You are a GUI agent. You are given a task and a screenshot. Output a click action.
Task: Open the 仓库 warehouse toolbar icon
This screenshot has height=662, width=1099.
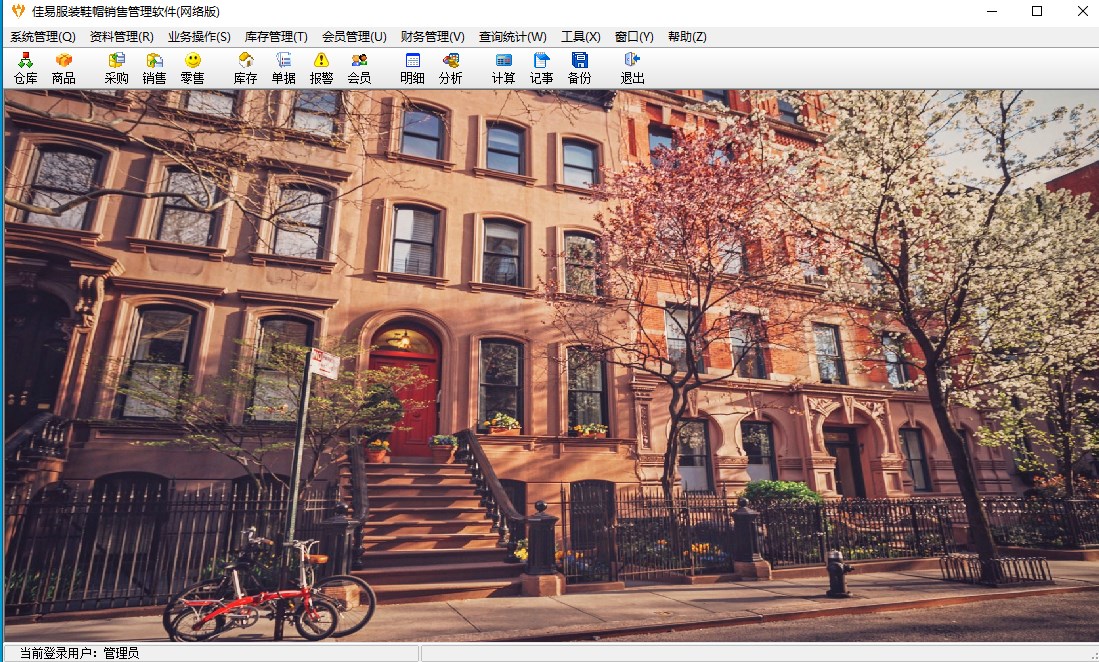click(26, 68)
